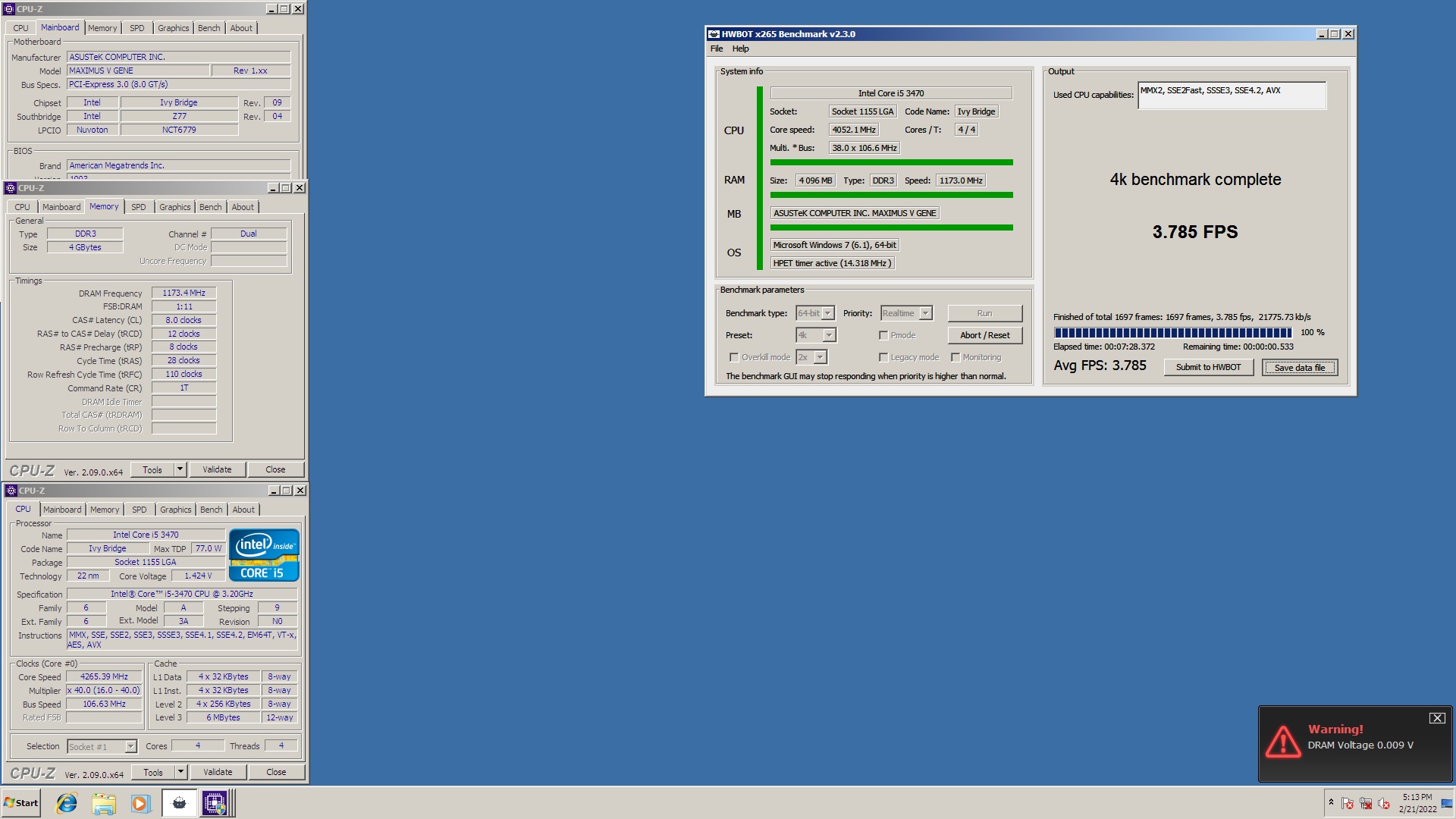This screenshot has height=819, width=1456.
Task: Click Tools button in Memory CPU-Z window
Action: pyautogui.click(x=152, y=470)
